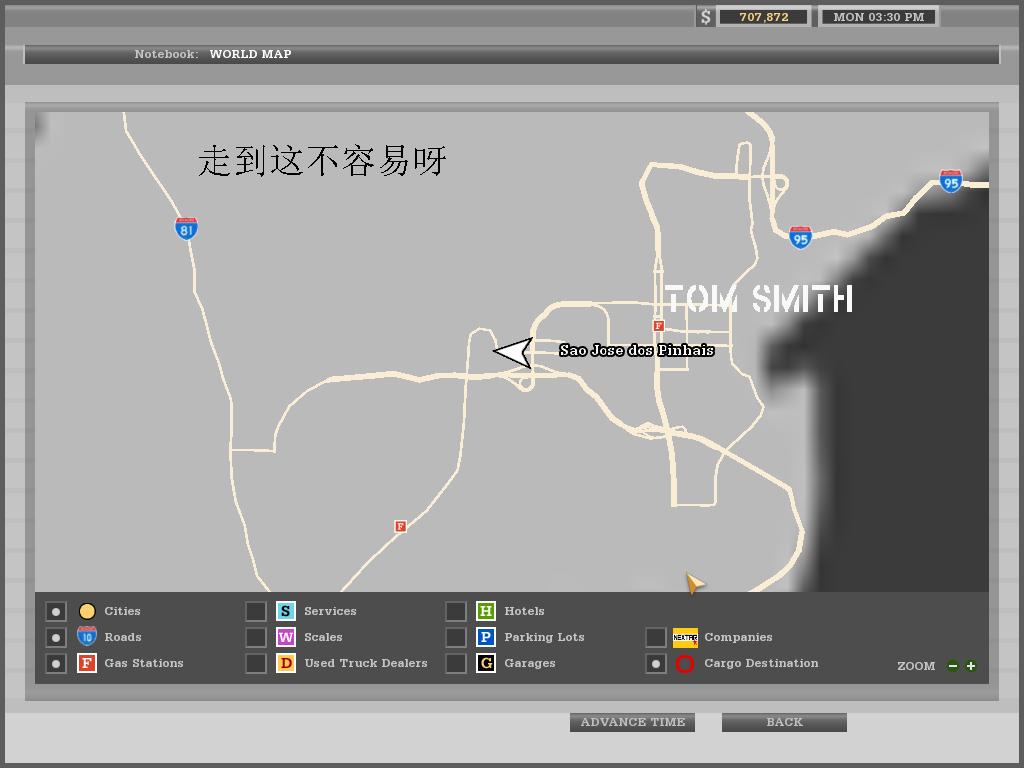Click the dollar sign money icon
Screen dimensions: 1024x768
click(706, 17)
